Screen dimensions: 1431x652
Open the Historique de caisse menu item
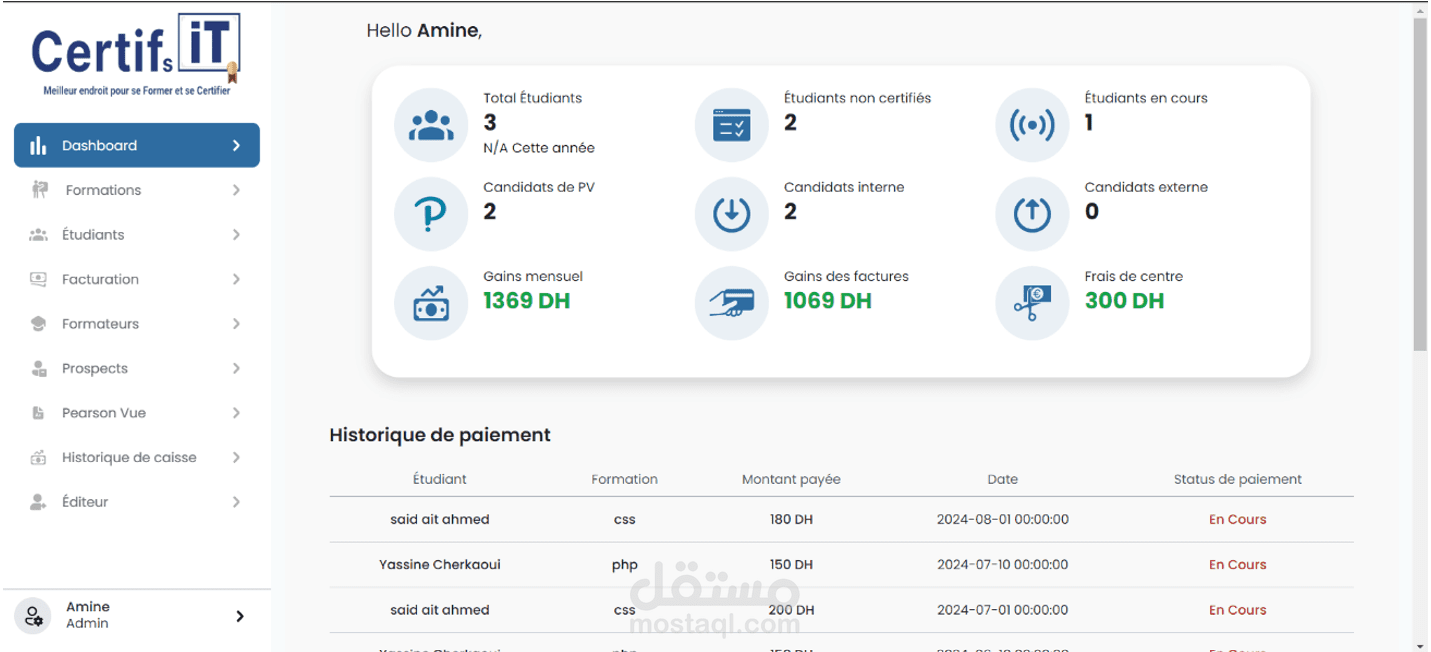click(x=137, y=457)
